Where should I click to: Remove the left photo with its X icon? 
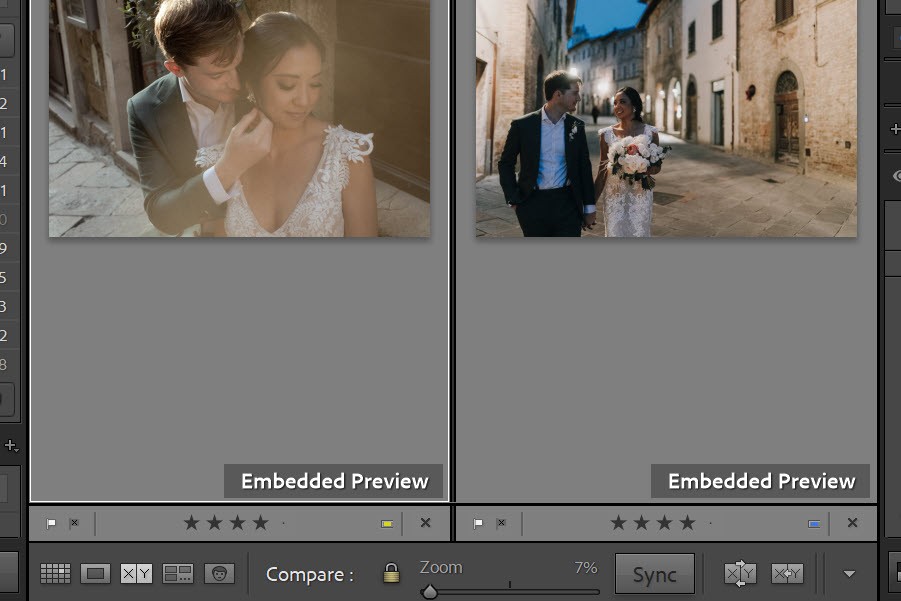click(x=425, y=522)
